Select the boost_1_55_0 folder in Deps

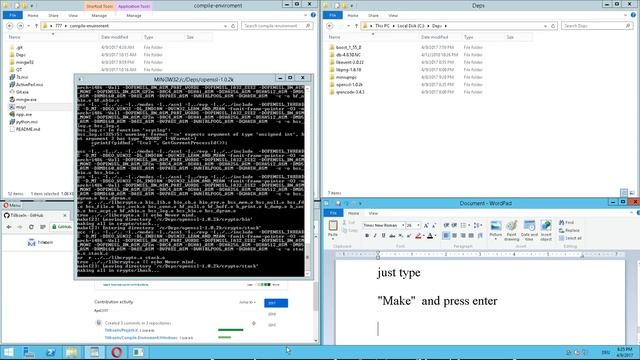(x=348, y=47)
